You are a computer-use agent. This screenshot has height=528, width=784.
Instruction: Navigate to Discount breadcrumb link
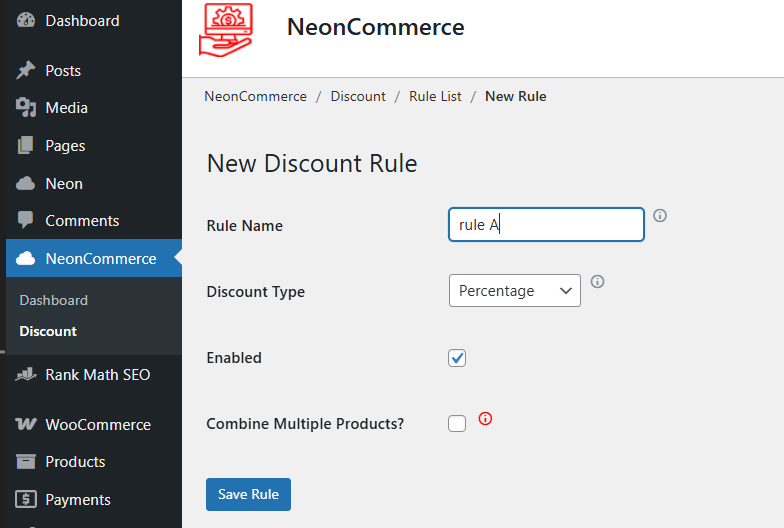358,97
